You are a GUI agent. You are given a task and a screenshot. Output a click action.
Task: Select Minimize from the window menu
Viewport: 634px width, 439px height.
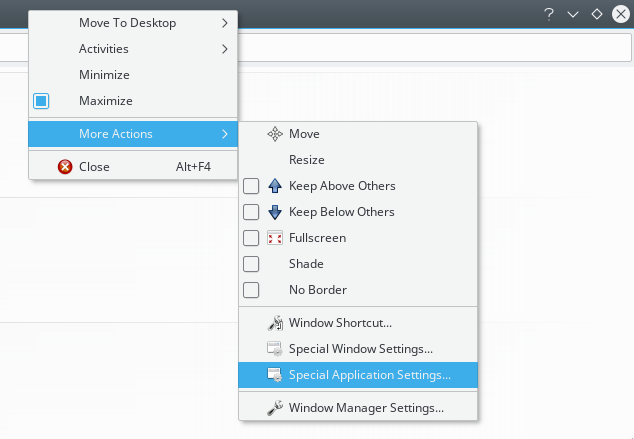(104, 75)
